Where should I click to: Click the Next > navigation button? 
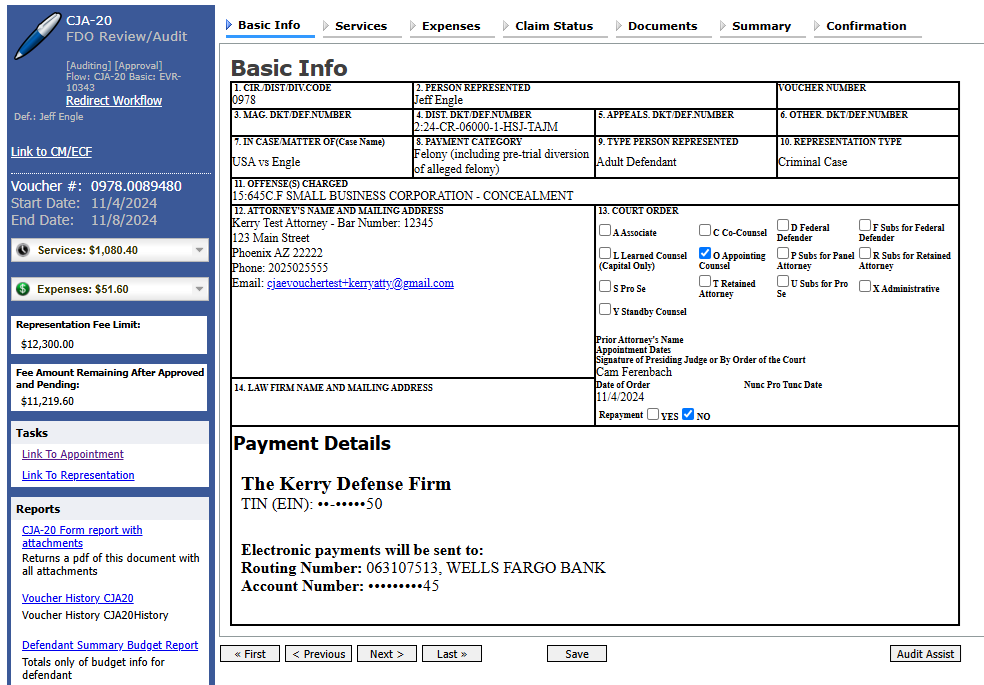click(x=386, y=654)
